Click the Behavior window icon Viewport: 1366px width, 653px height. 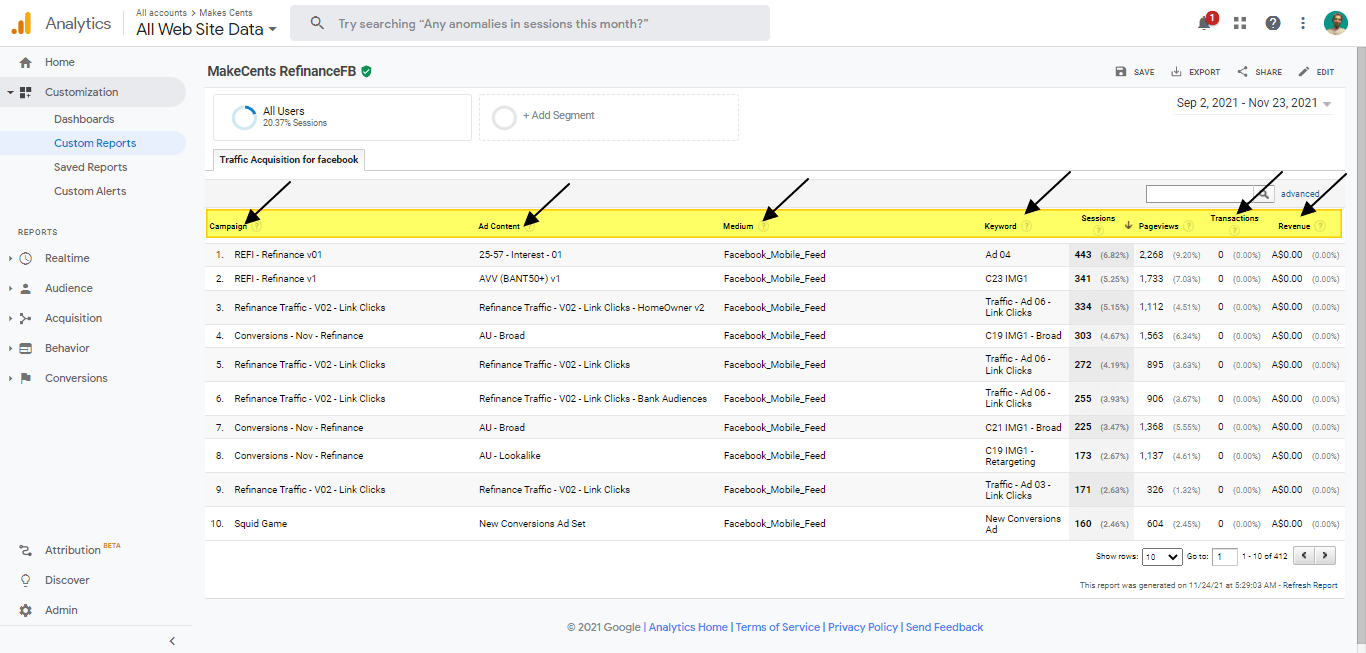point(26,348)
